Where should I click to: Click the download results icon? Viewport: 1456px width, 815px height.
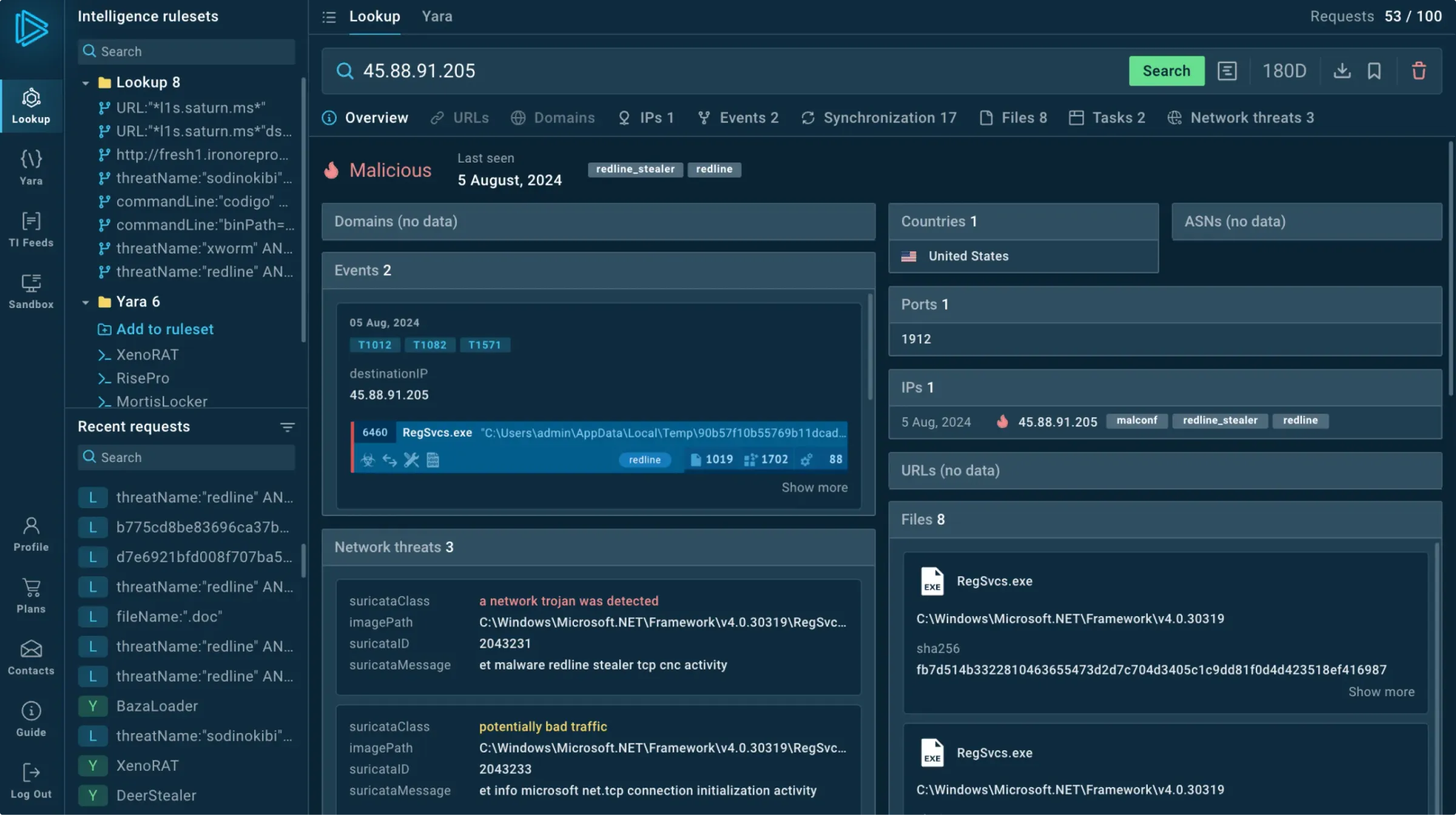click(1342, 71)
